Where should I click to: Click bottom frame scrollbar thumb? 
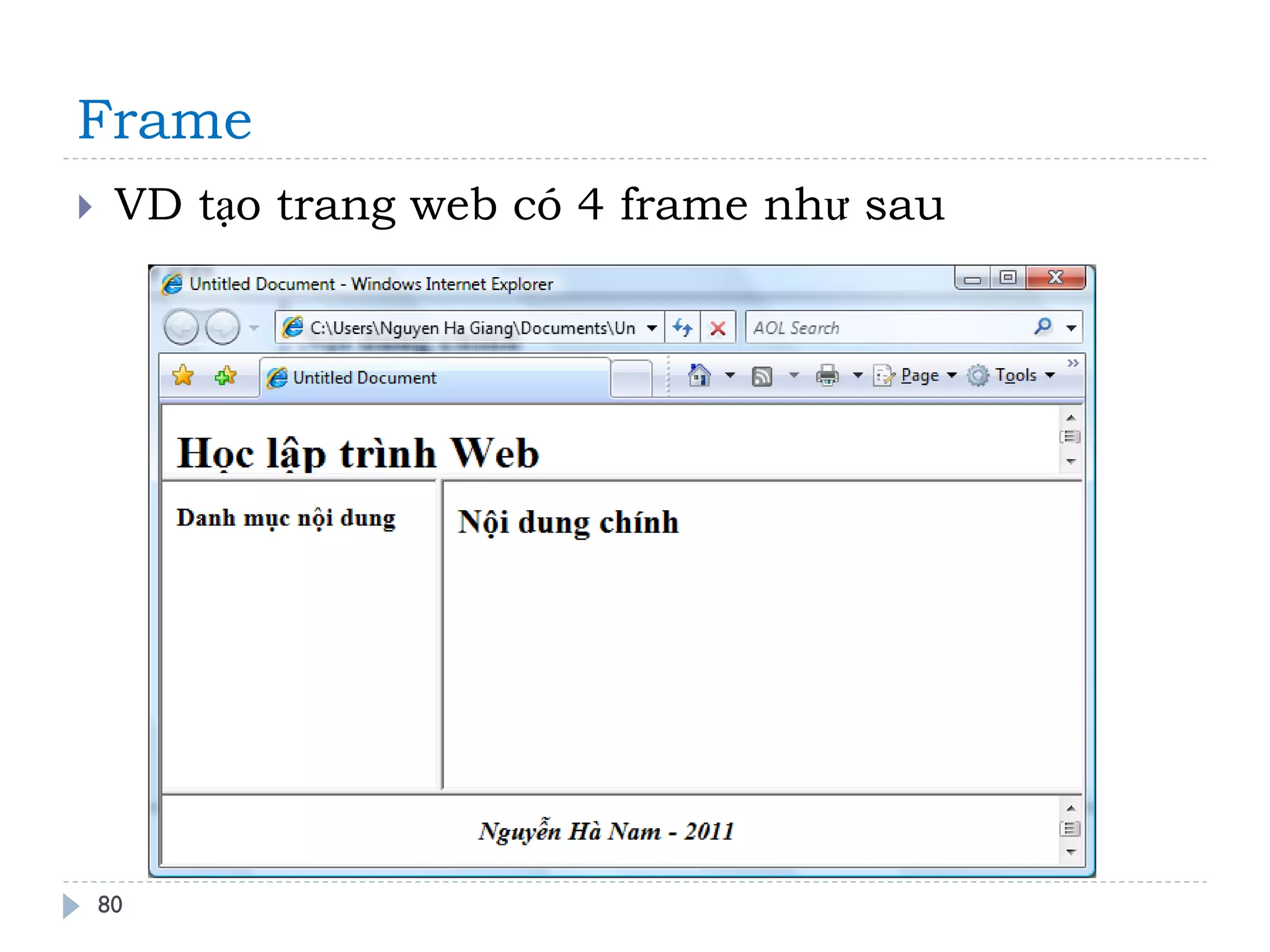tap(1071, 829)
